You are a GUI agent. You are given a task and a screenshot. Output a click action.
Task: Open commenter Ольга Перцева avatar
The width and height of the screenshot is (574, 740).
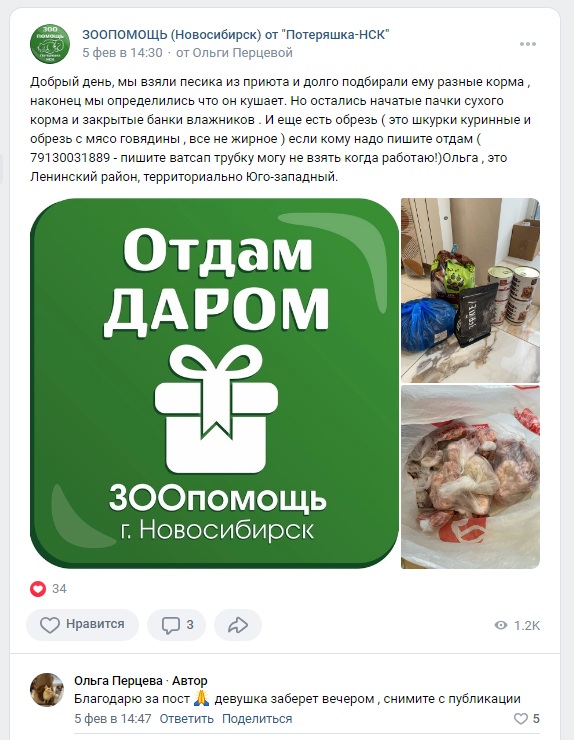[47, 690]
